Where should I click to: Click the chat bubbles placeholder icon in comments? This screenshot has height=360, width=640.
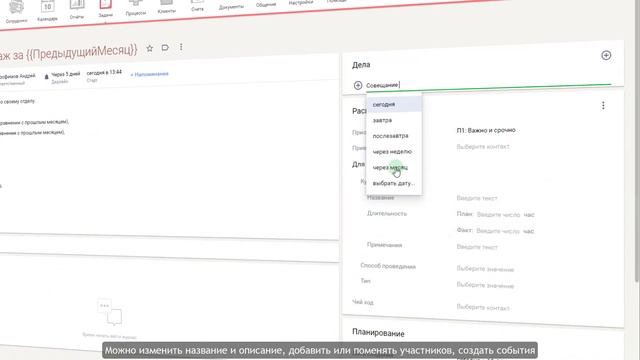tap(110, 312)
